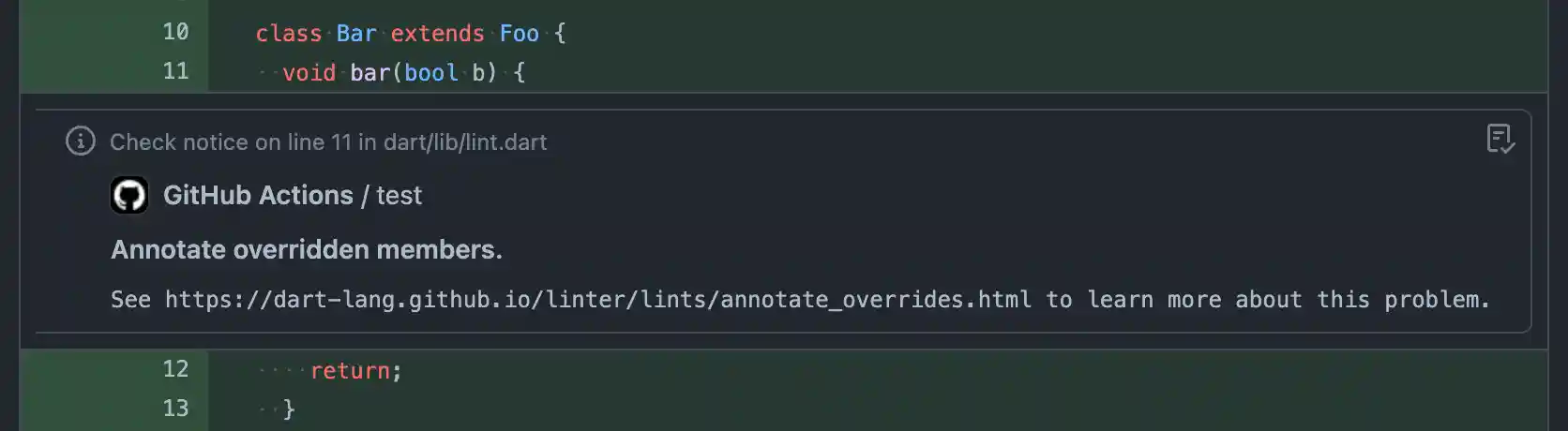1568x431 pixels.
Task: Click the GitHub Actions avatar logo
Action: (129, 196)
